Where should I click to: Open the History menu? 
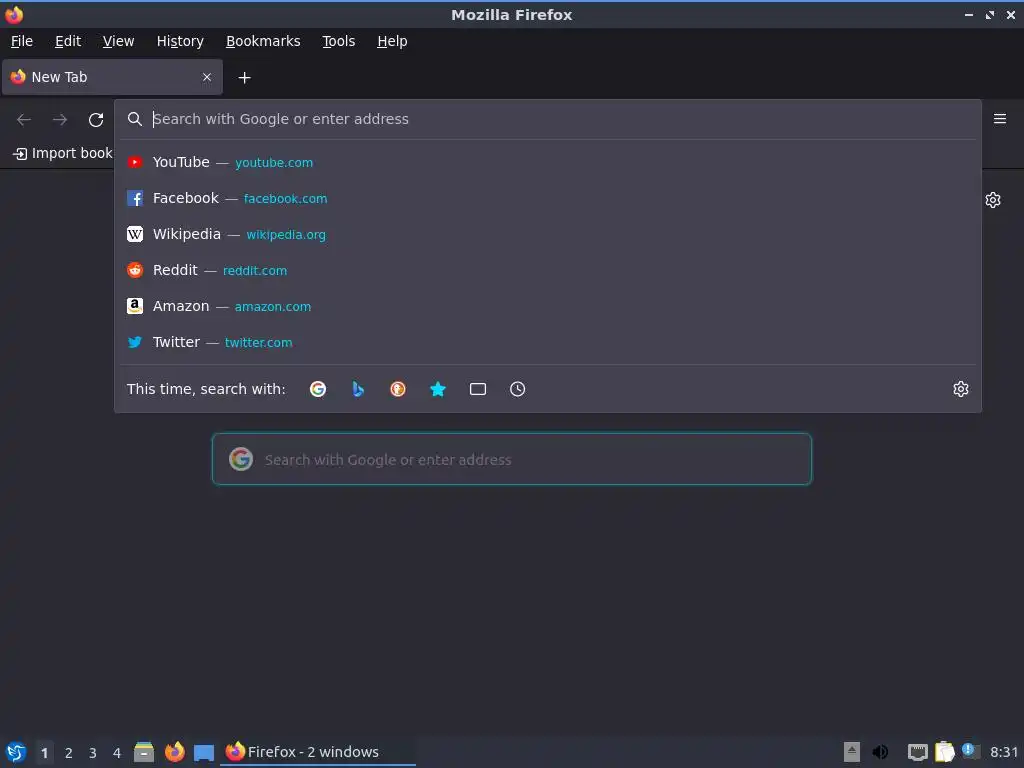coord(180,41)
